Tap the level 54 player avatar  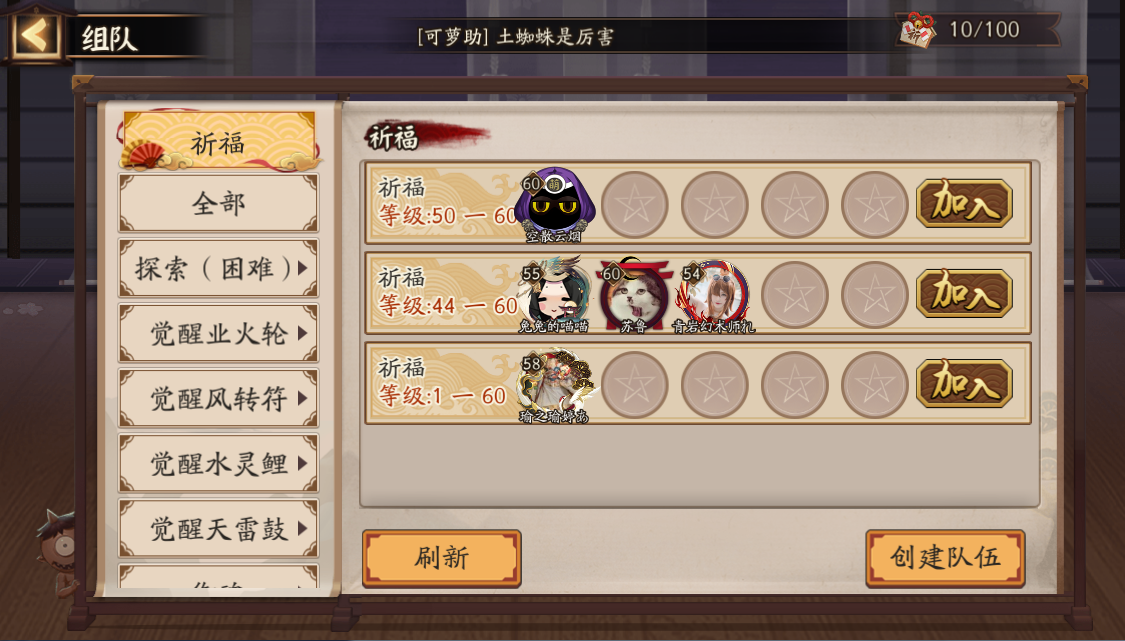click(x=715, y=294)
